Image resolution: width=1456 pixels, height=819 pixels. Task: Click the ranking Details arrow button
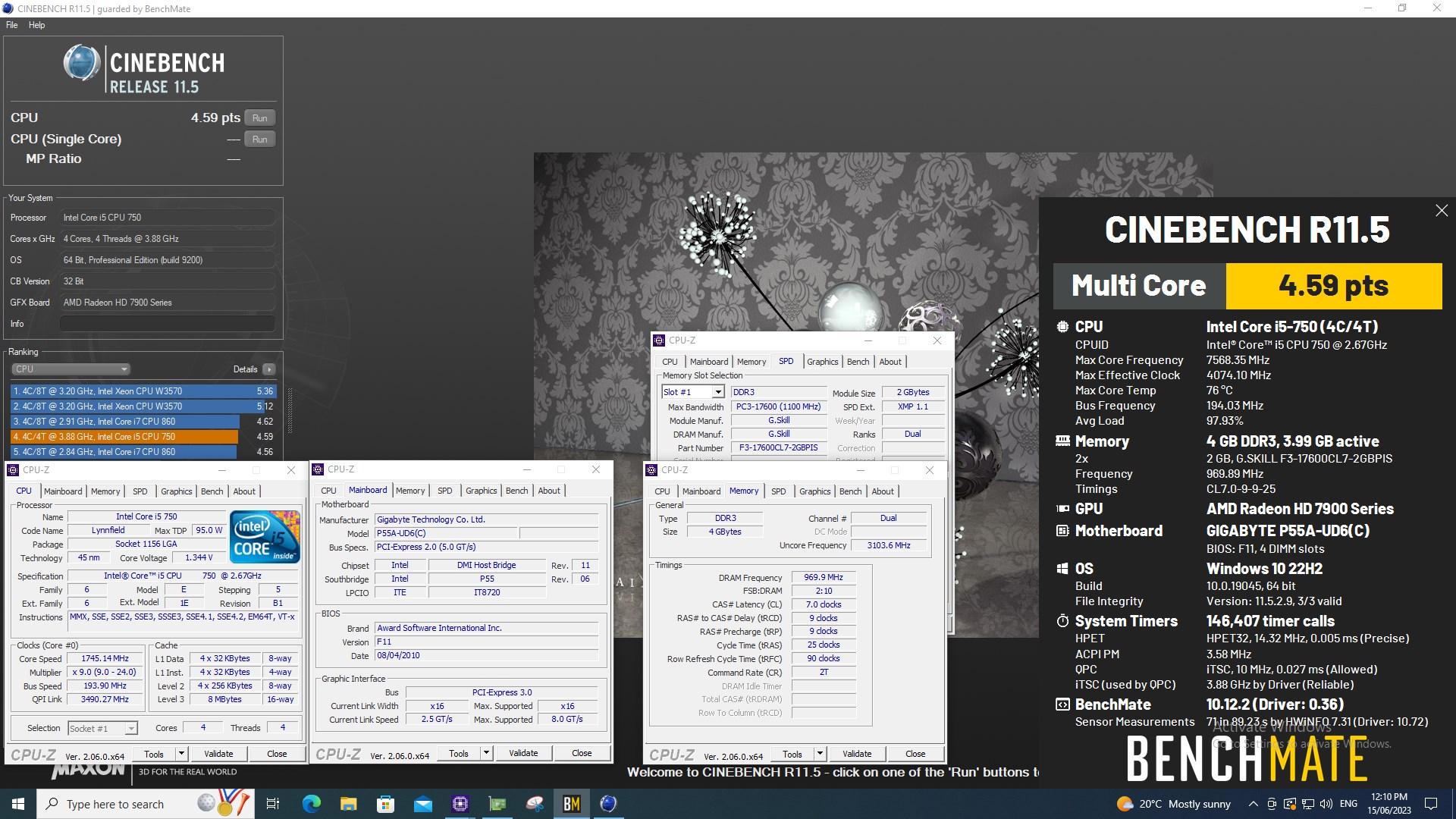268,369
